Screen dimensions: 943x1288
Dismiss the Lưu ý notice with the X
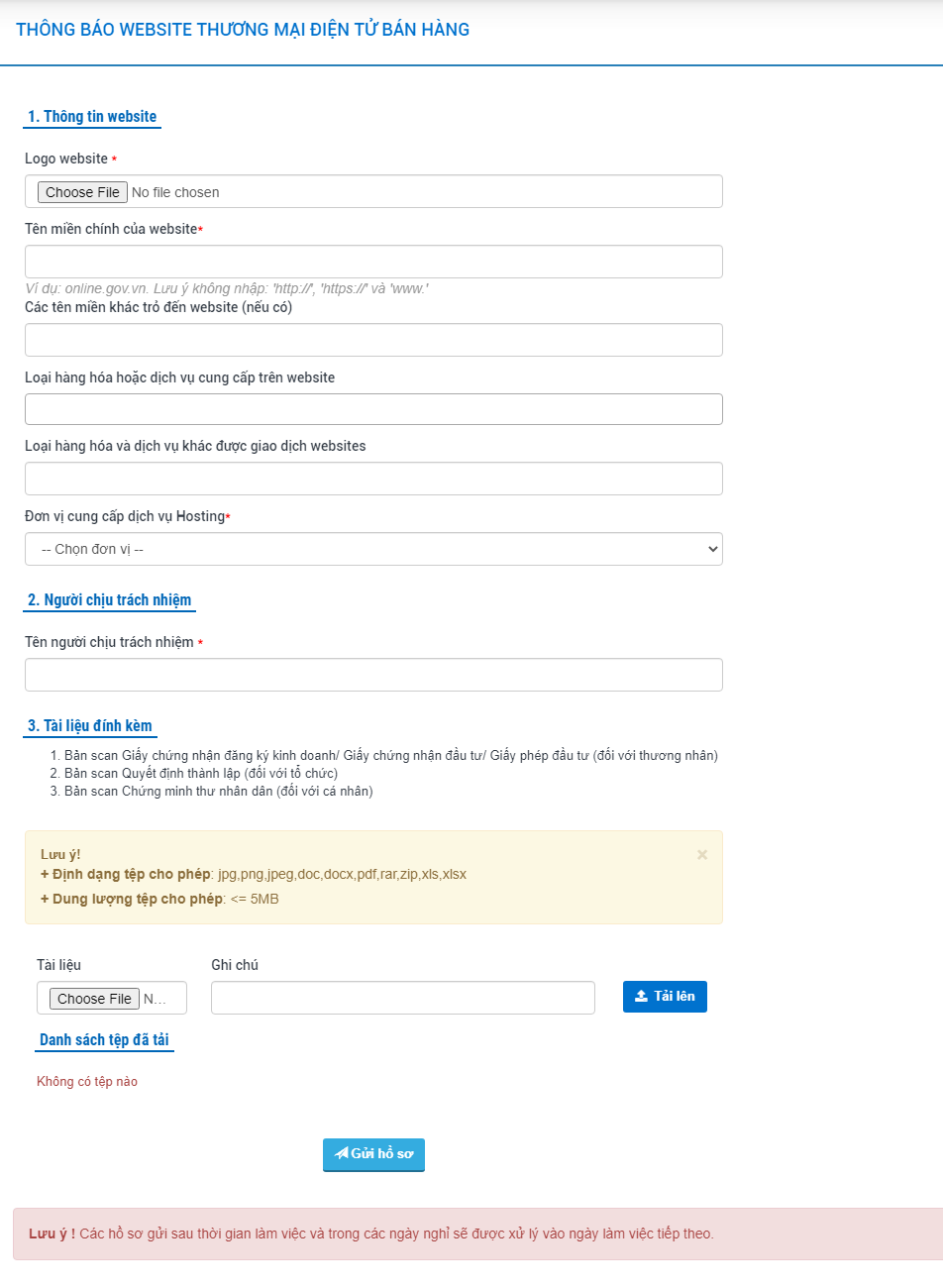[702, 854]
